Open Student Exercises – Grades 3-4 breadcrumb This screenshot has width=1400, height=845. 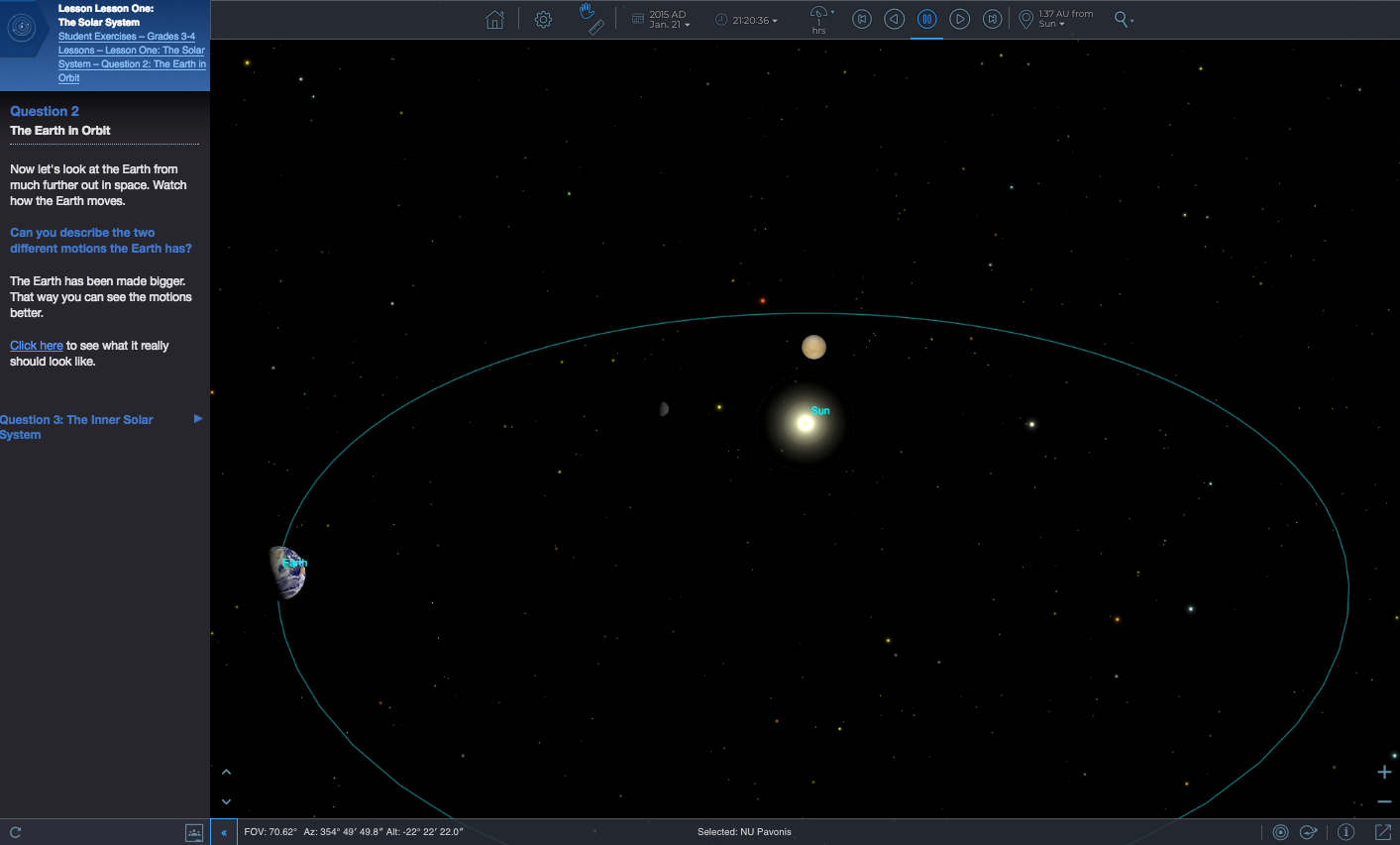point(126,37)
